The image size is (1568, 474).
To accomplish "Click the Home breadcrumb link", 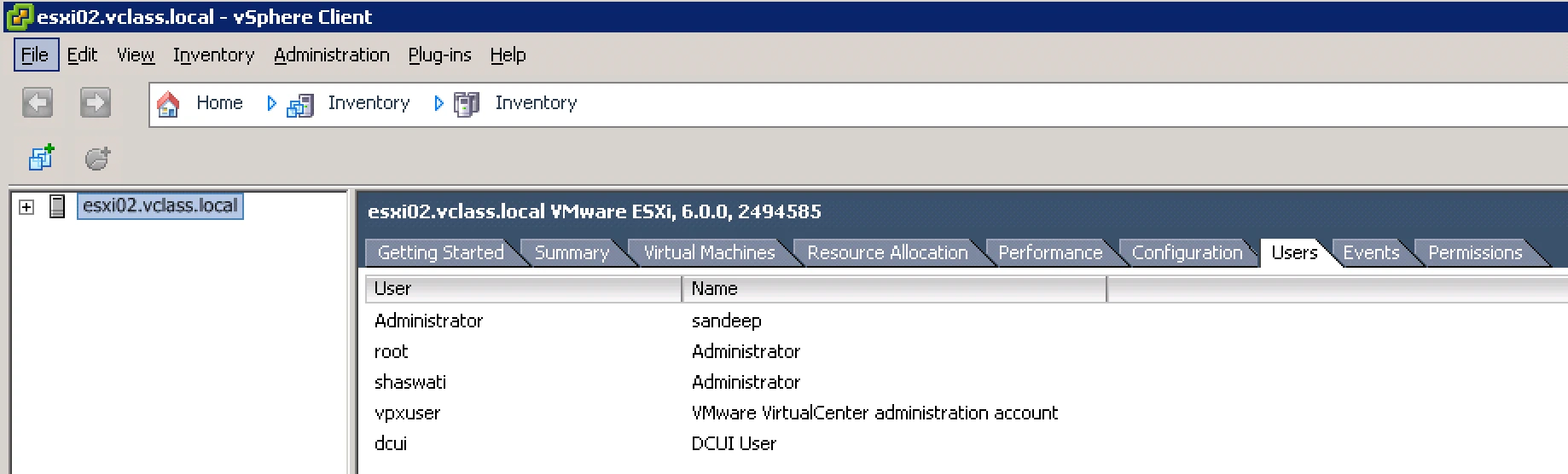I will click(x=219, y=103).
